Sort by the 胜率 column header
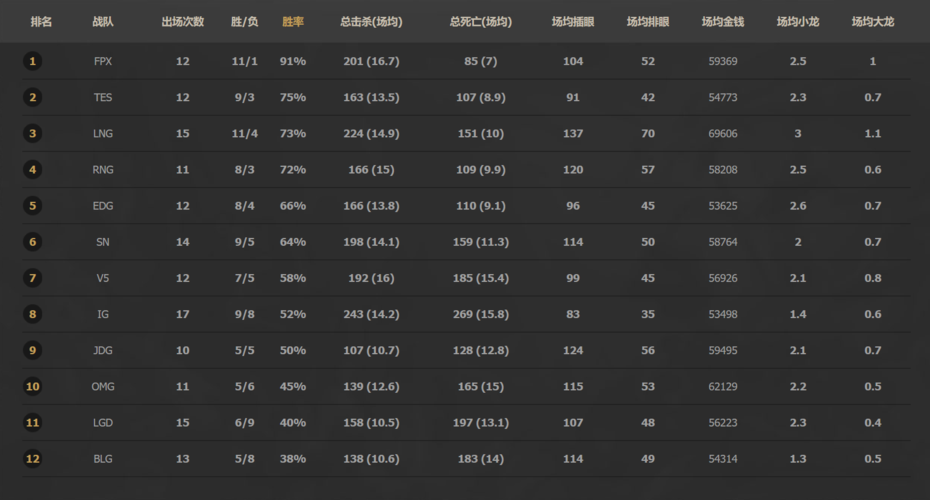Image resolution: width=930 pixels, height=500 pixels. coord(293,22)
